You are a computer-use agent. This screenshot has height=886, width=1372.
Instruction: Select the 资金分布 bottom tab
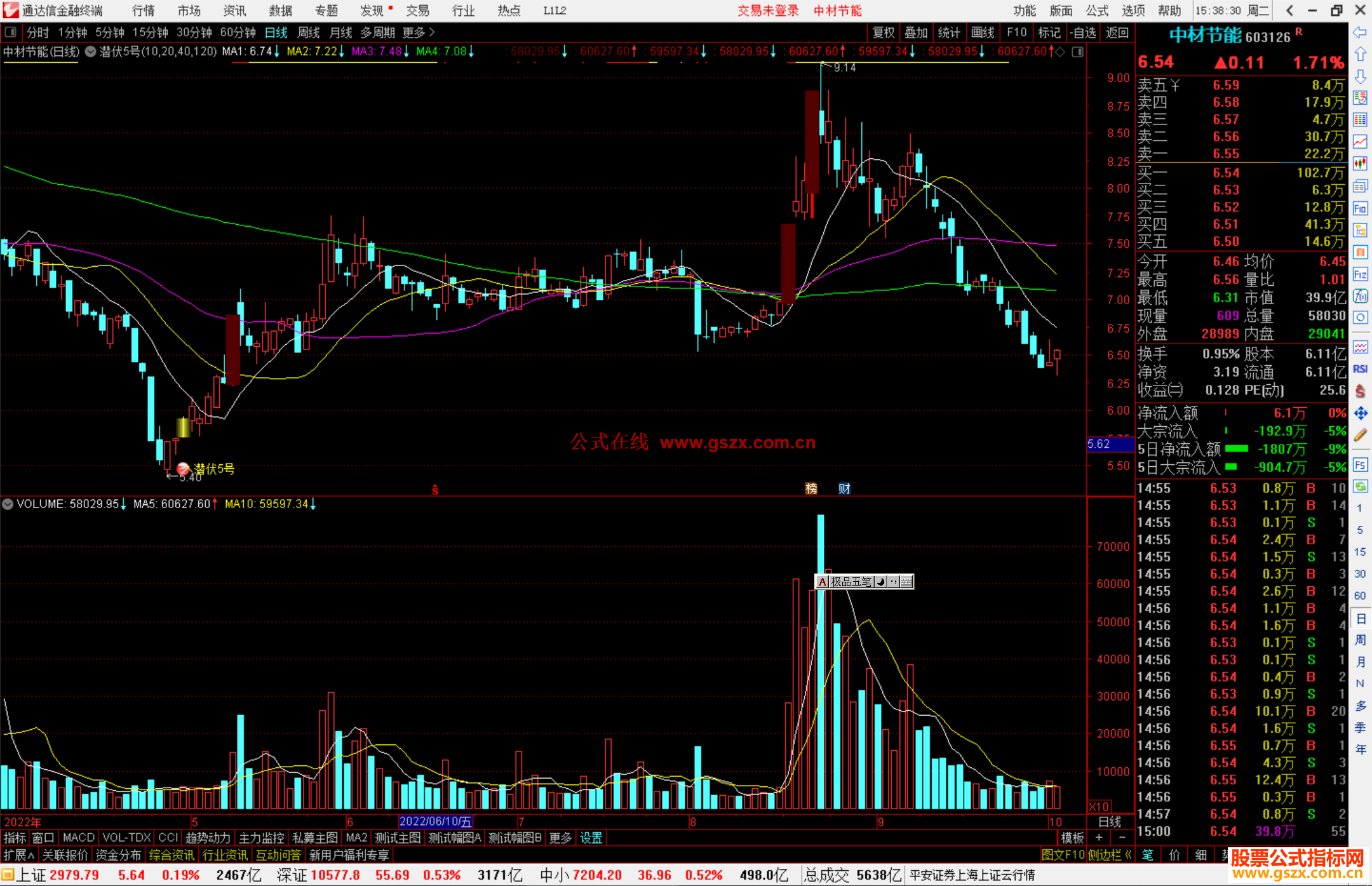point(118,856)
